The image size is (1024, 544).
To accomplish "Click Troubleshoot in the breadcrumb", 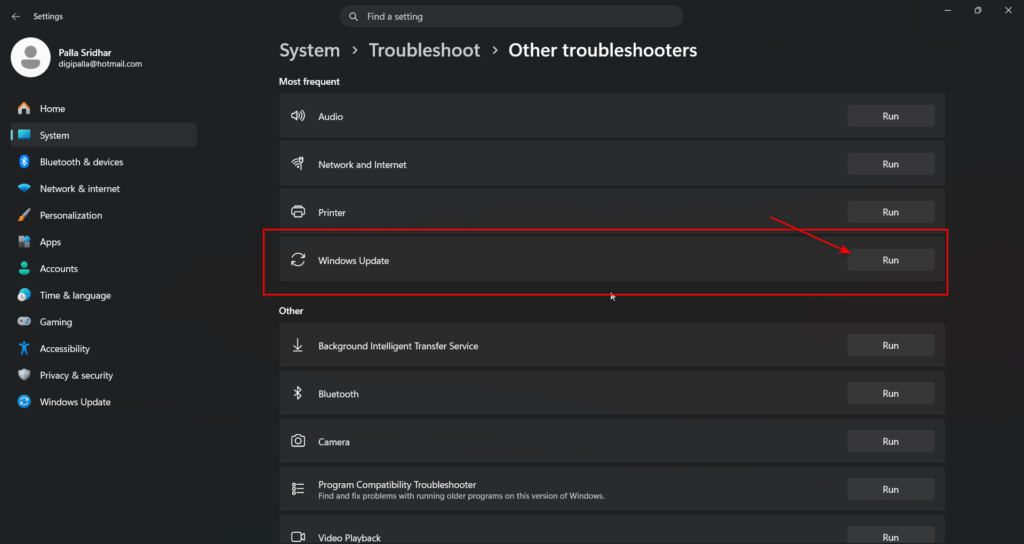I will pyautogui.click(x=424, y=50).
